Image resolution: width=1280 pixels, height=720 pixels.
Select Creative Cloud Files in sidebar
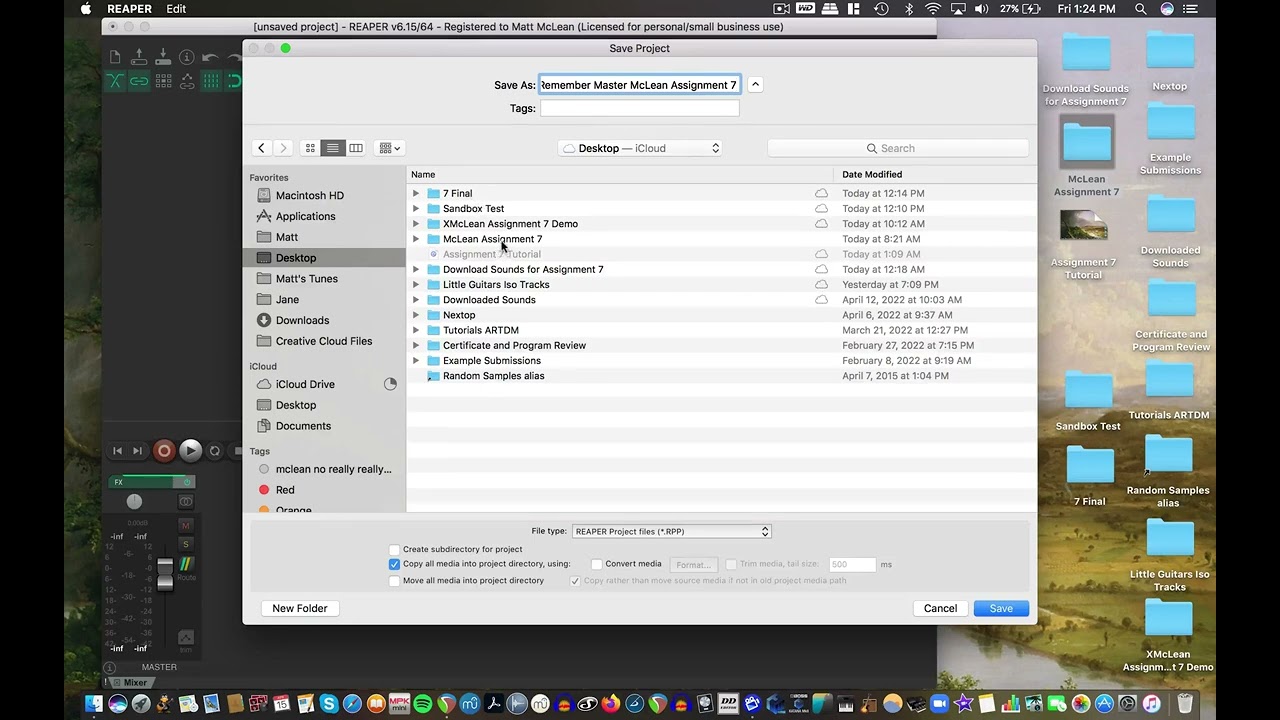(x=326, y=342)
